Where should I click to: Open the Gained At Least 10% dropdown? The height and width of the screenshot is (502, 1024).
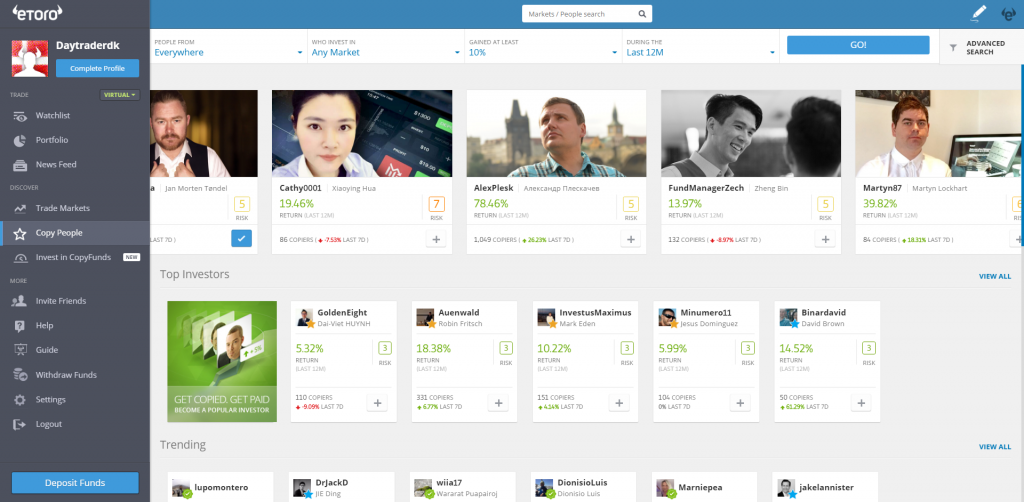click(543, 47)
